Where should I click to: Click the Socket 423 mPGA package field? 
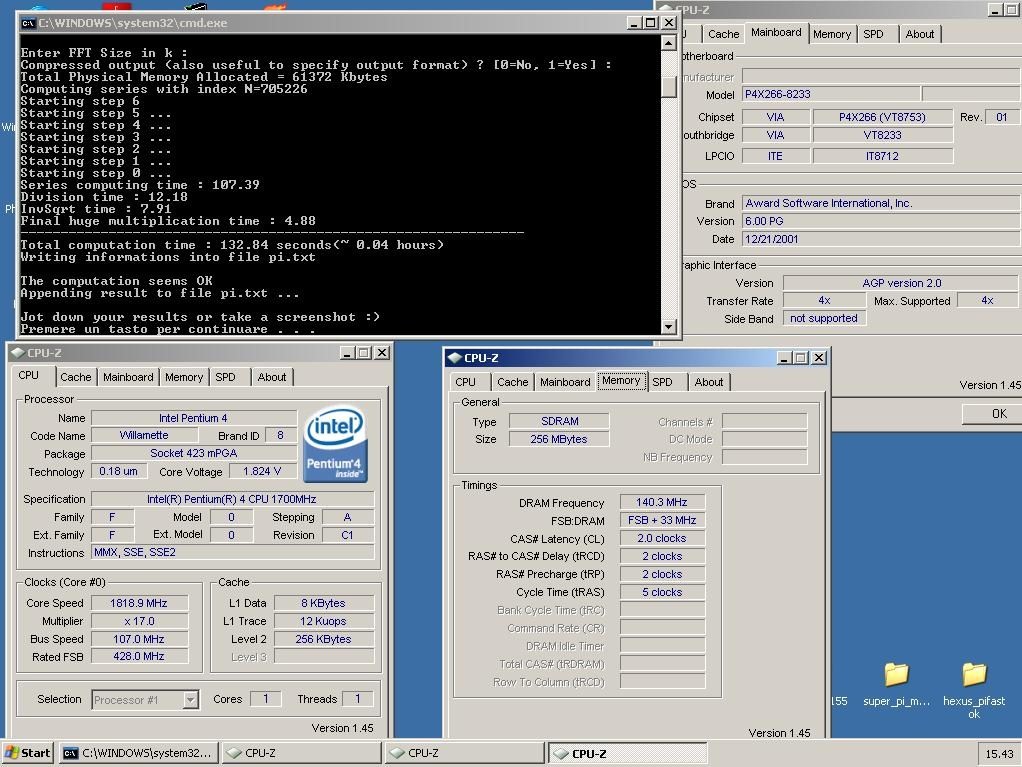tap(194, 453)
